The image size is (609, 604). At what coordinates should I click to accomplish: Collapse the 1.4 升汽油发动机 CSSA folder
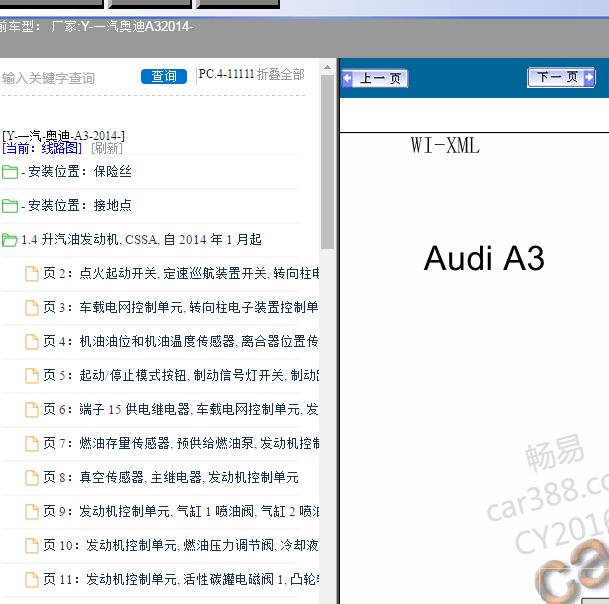[x=141, y=239]
